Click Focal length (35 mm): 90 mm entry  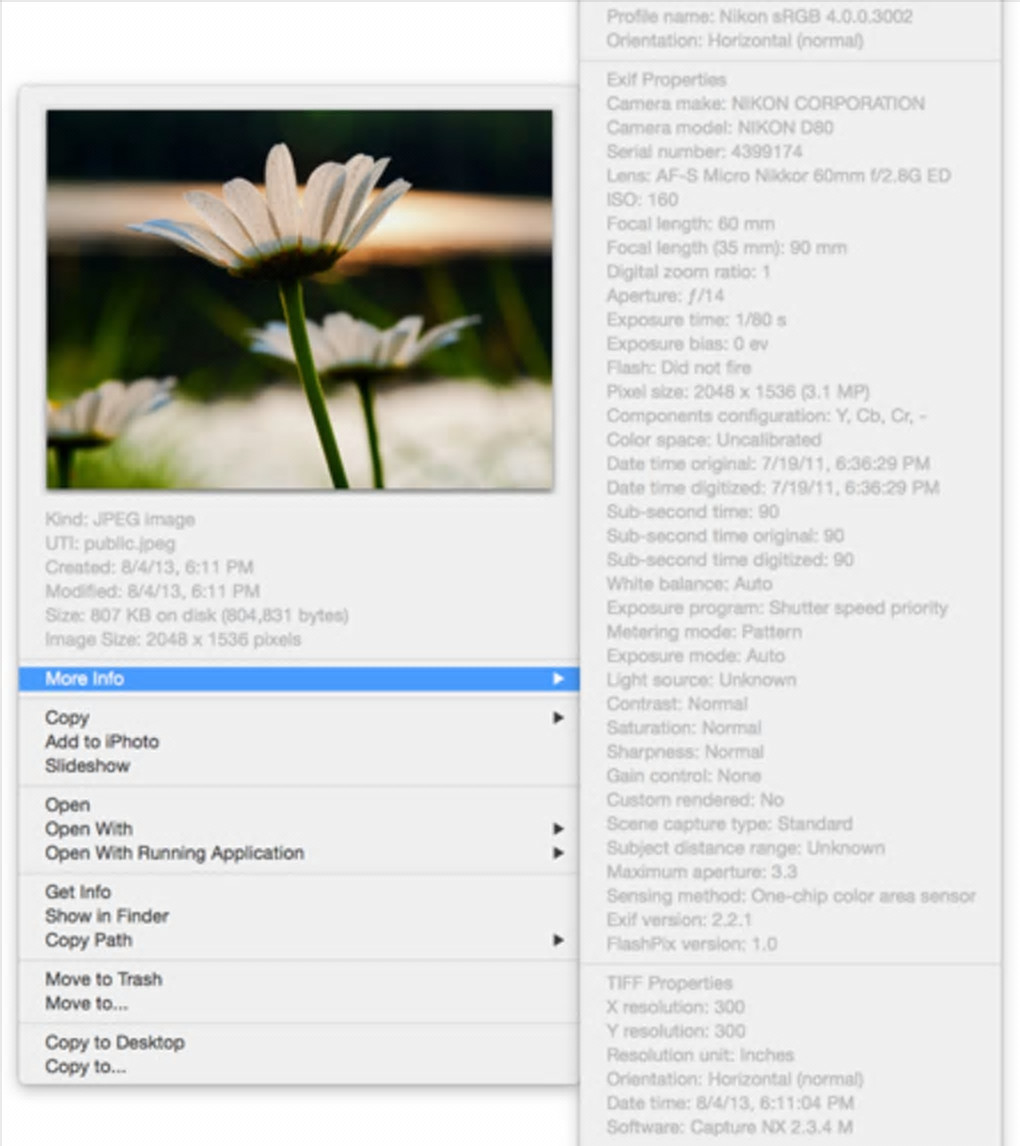point(726,248)
